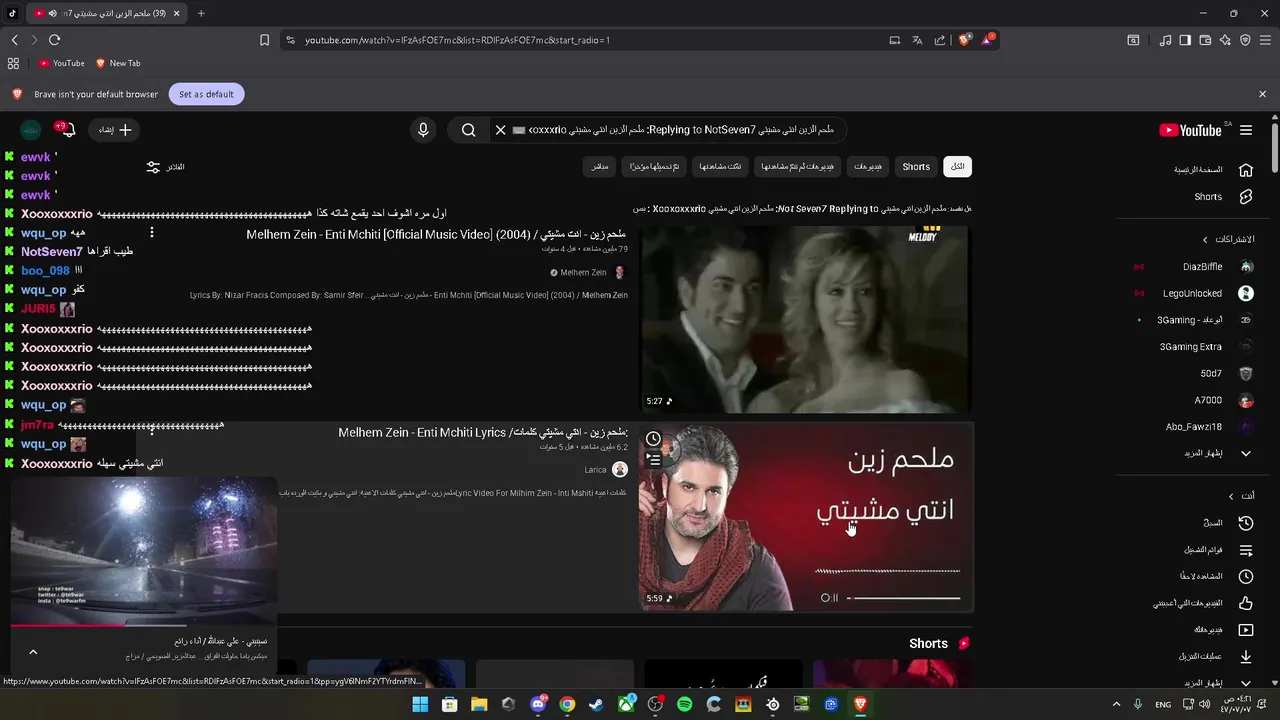Clear the YouTube search box text

click(501, 130)
